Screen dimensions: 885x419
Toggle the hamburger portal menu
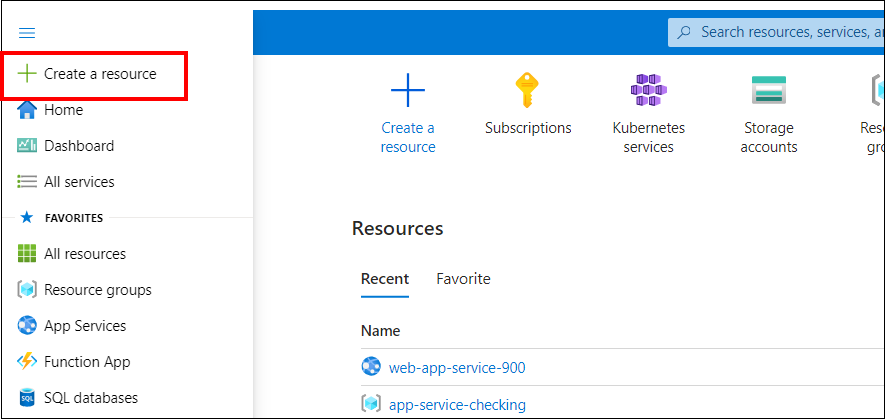tap(27, 33)
